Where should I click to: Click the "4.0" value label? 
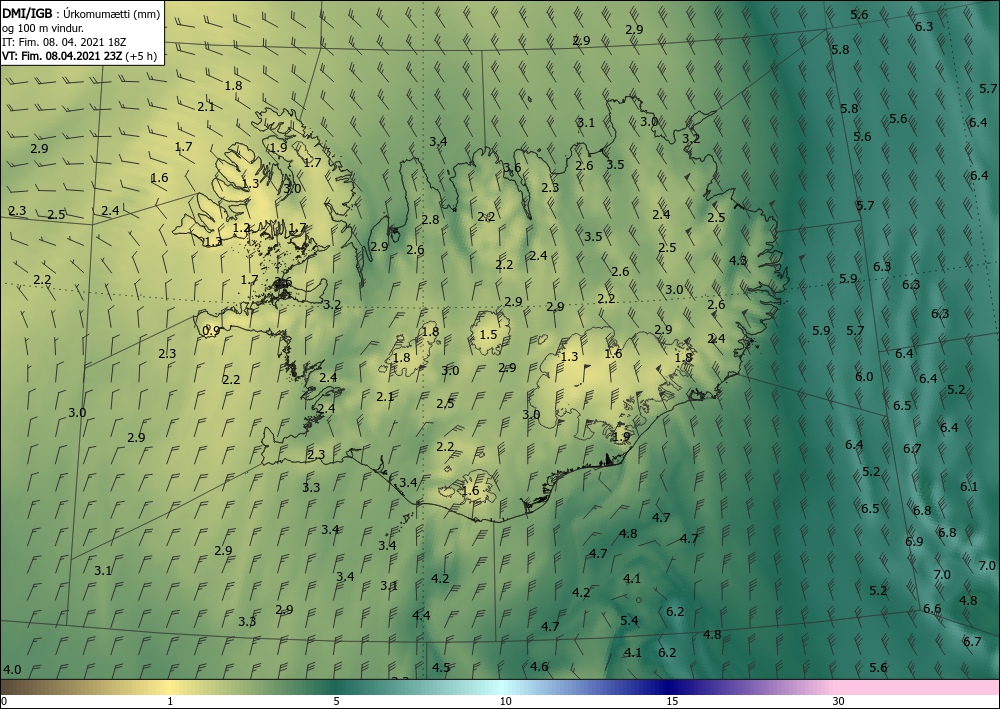[12, 669]
